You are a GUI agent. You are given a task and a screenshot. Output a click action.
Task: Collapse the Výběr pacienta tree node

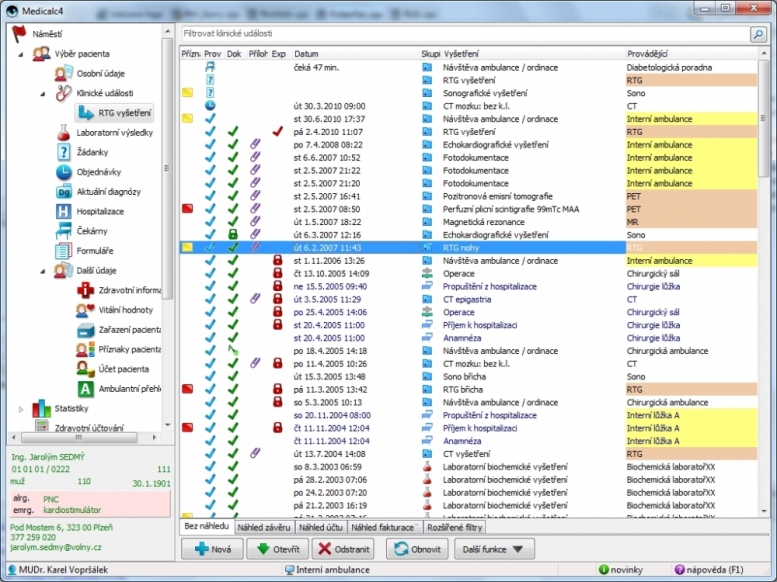[21, 54]
